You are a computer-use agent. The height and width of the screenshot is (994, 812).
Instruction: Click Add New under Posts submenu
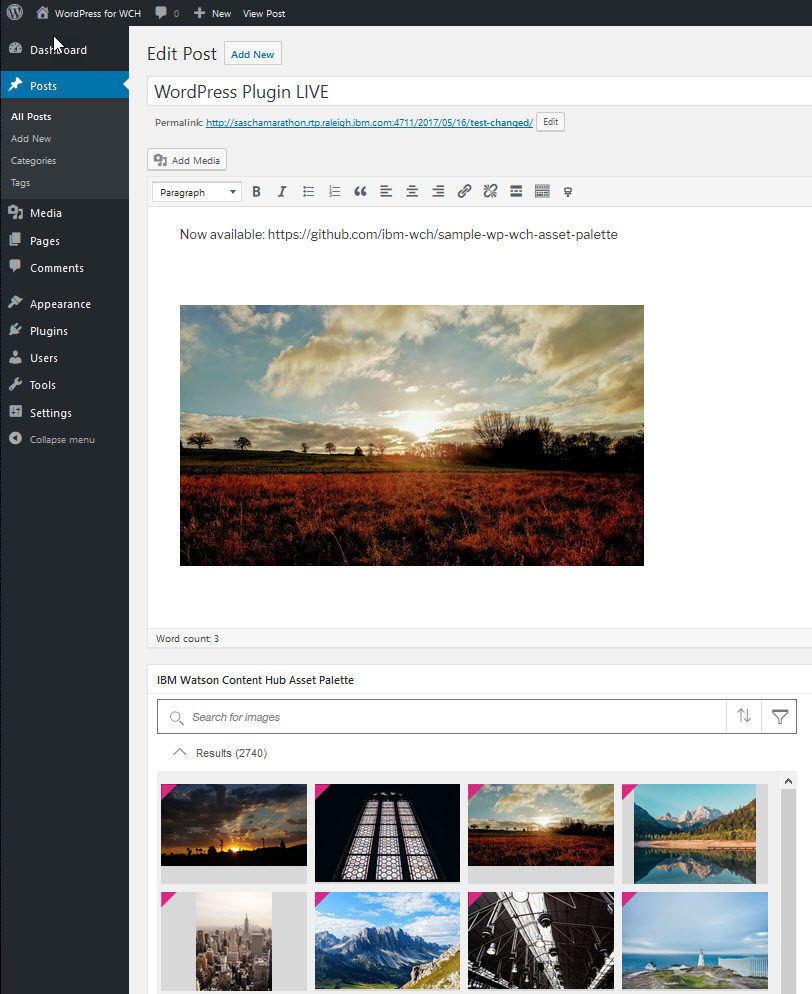click(31, 138)
